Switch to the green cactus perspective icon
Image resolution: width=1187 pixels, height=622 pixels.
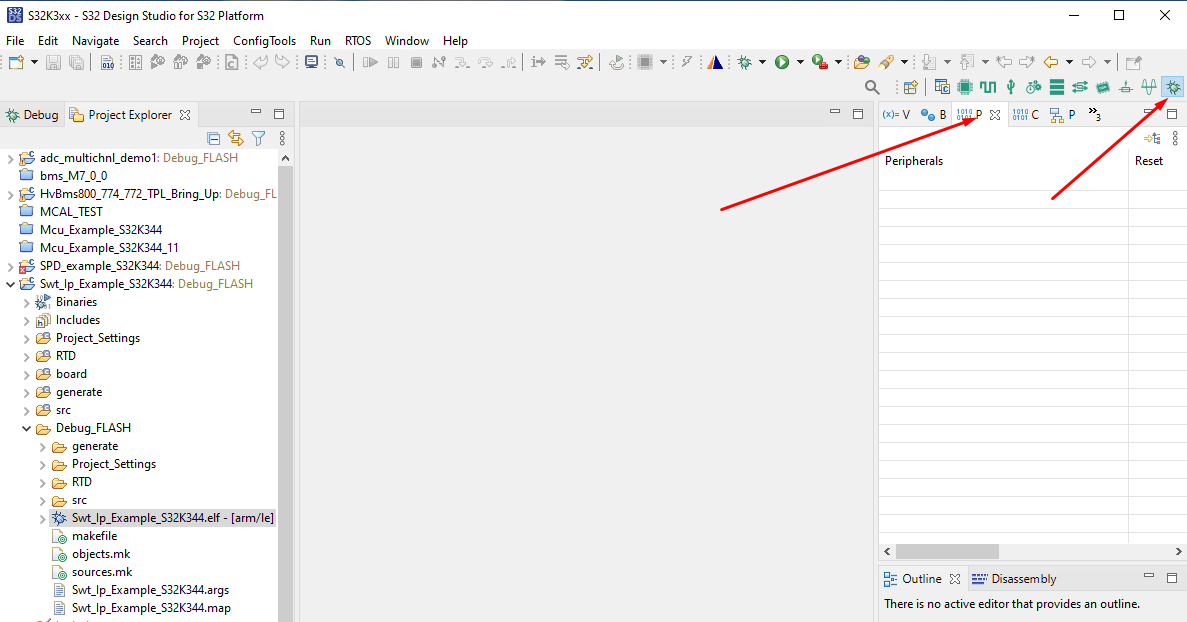pyautogui.click(x=1011, y=87)
